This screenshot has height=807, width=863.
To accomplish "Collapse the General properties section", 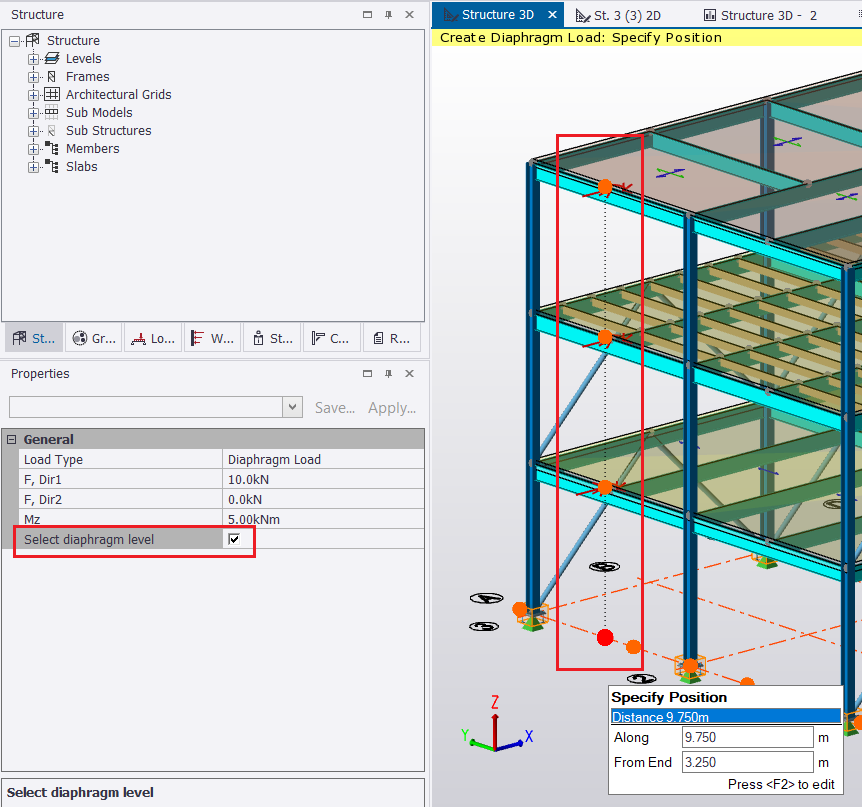I will point(12,440).
